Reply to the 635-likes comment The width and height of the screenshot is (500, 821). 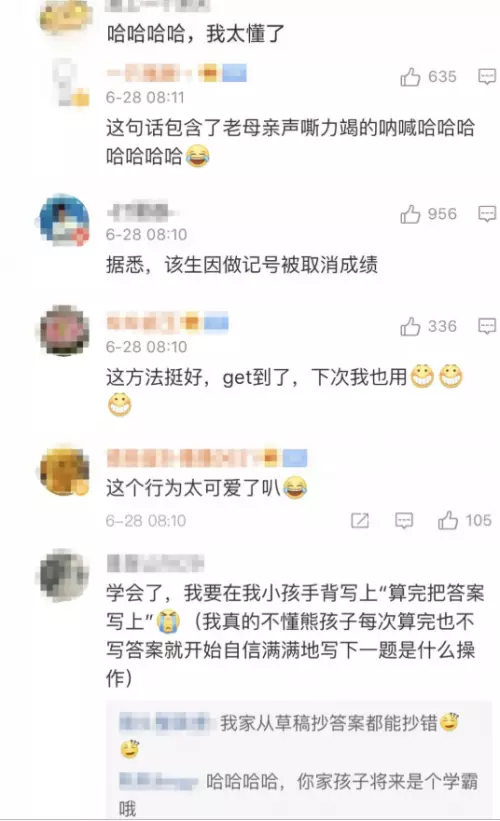pyautogui.click(x=487, y=77)
